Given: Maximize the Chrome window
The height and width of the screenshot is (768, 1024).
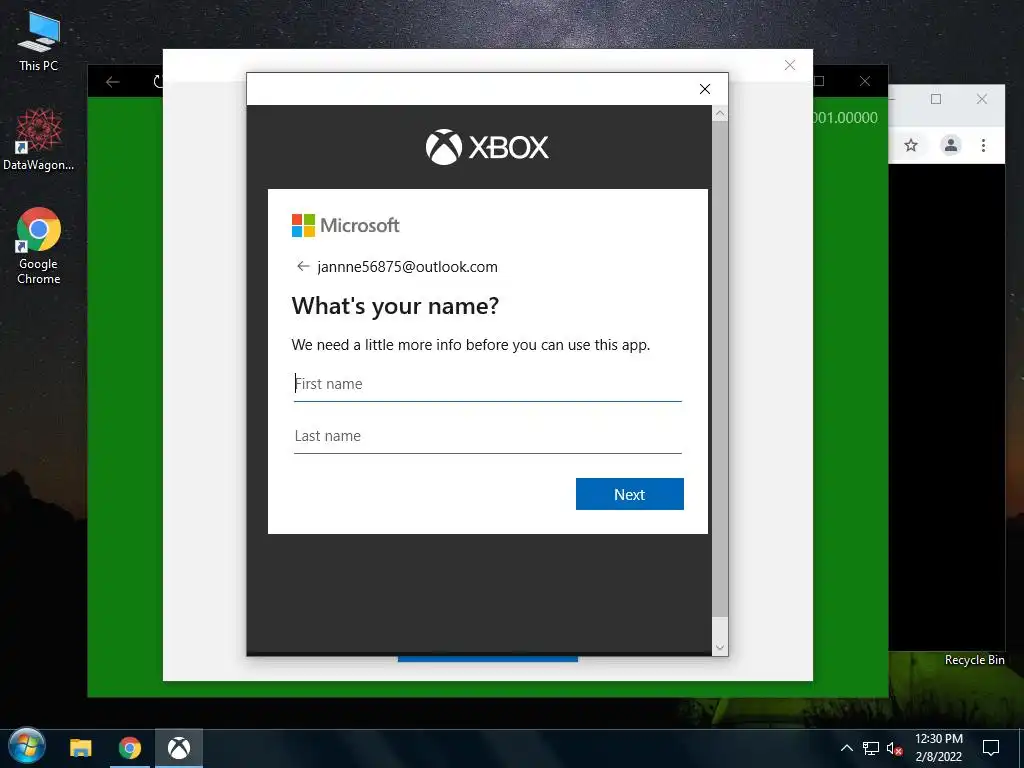Looking at the screenshot, I should (x=936, y=99).
